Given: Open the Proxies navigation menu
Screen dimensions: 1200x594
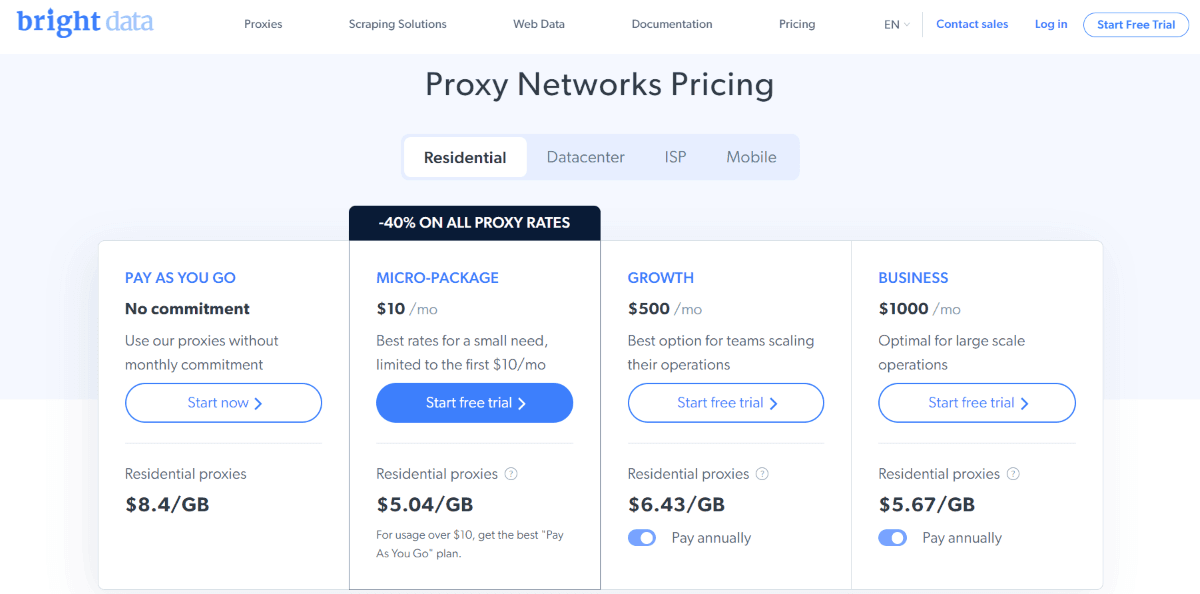Looking at the screenshot, I should tap(263, 24).
